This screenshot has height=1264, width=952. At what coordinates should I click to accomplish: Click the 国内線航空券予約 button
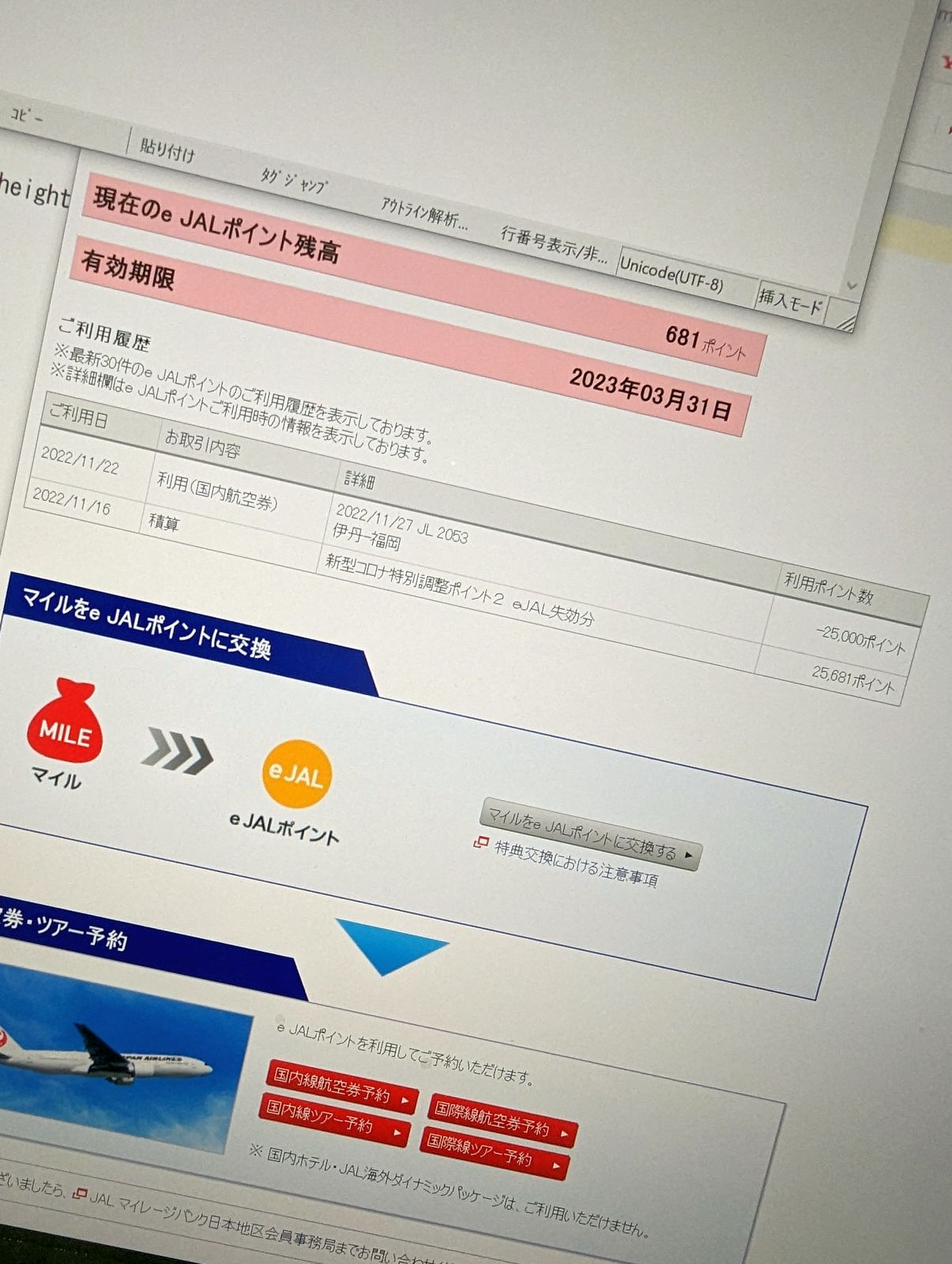pyautogui.click(x=341, y=1087)
